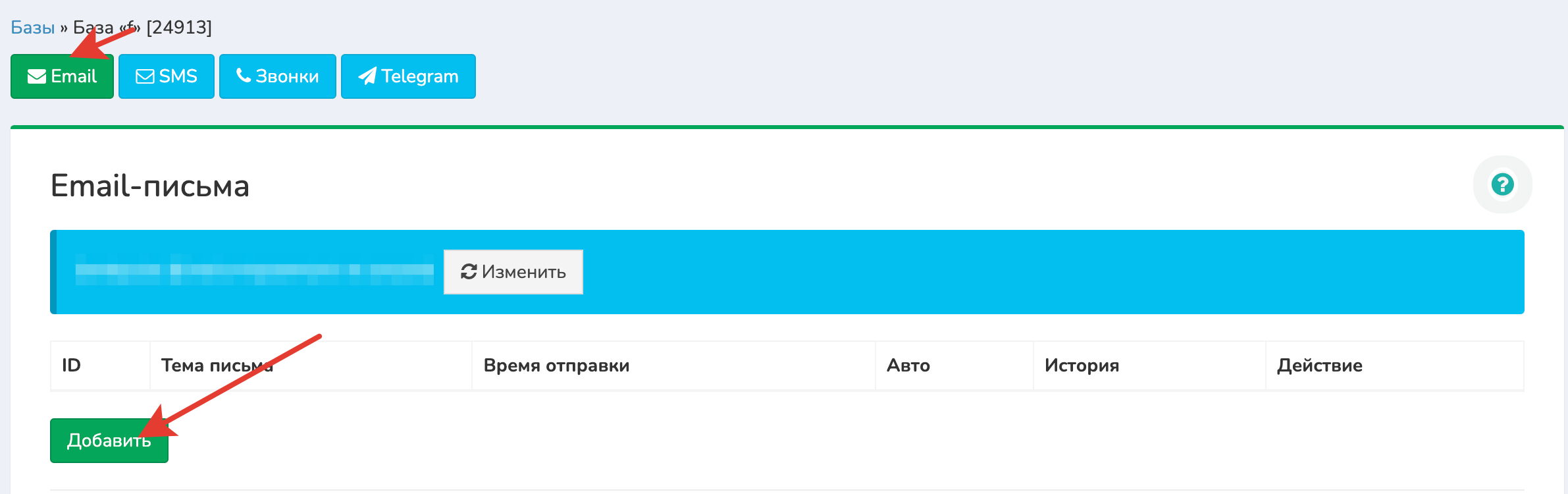Click the Авто column header
1568x494 pixels.
click(x=908, y=366)
